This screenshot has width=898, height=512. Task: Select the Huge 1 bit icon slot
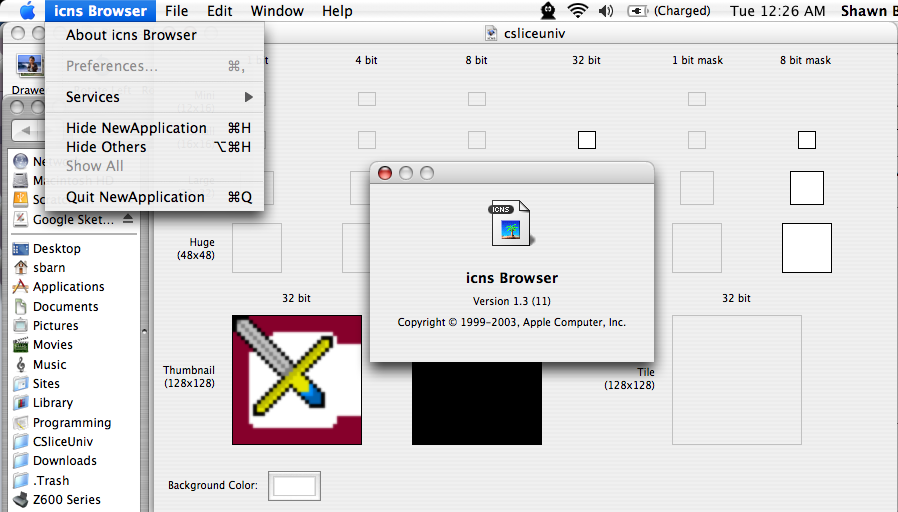257,248
